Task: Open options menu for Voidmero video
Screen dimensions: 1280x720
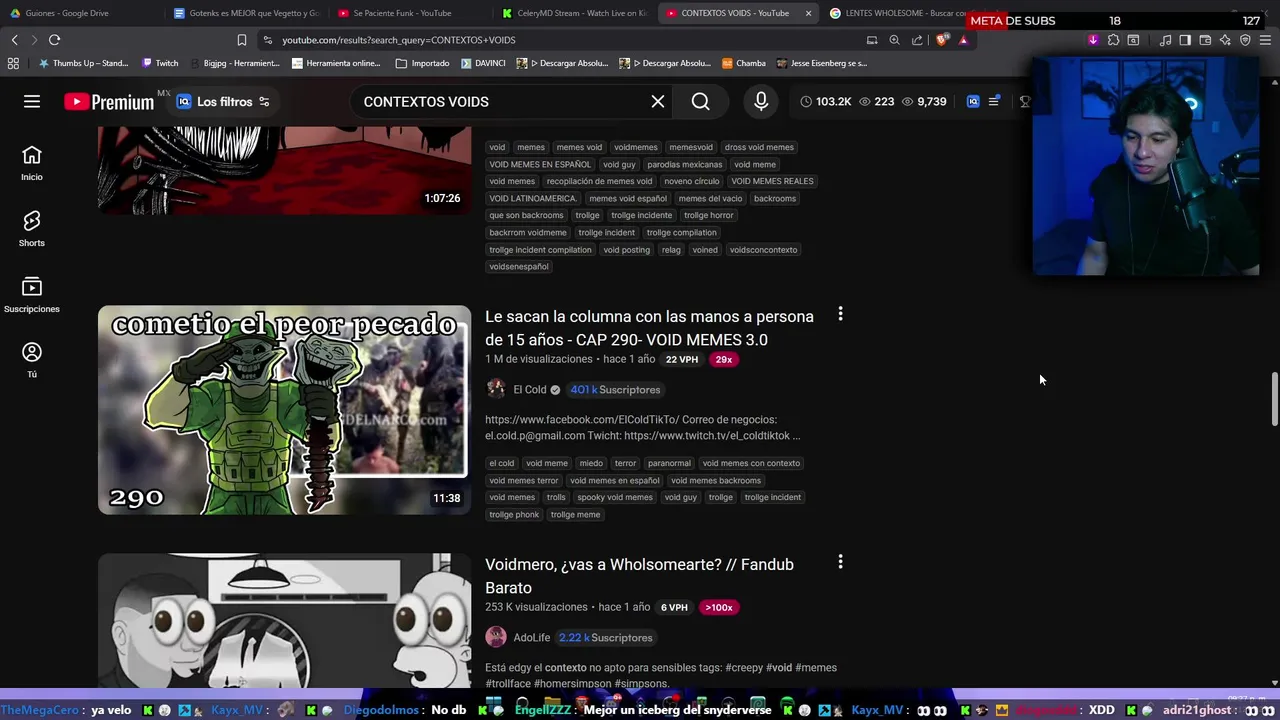Action: (x=840, y=563)
